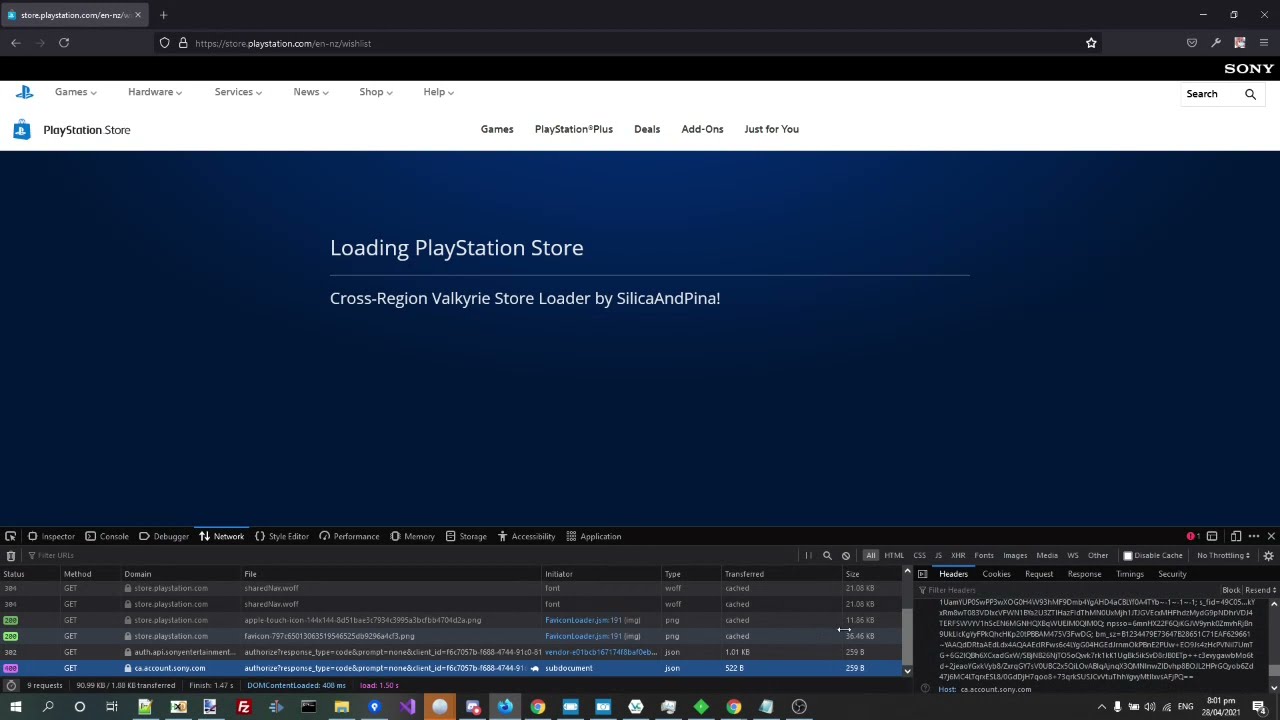Filter requests by HTML

point(894,555)
